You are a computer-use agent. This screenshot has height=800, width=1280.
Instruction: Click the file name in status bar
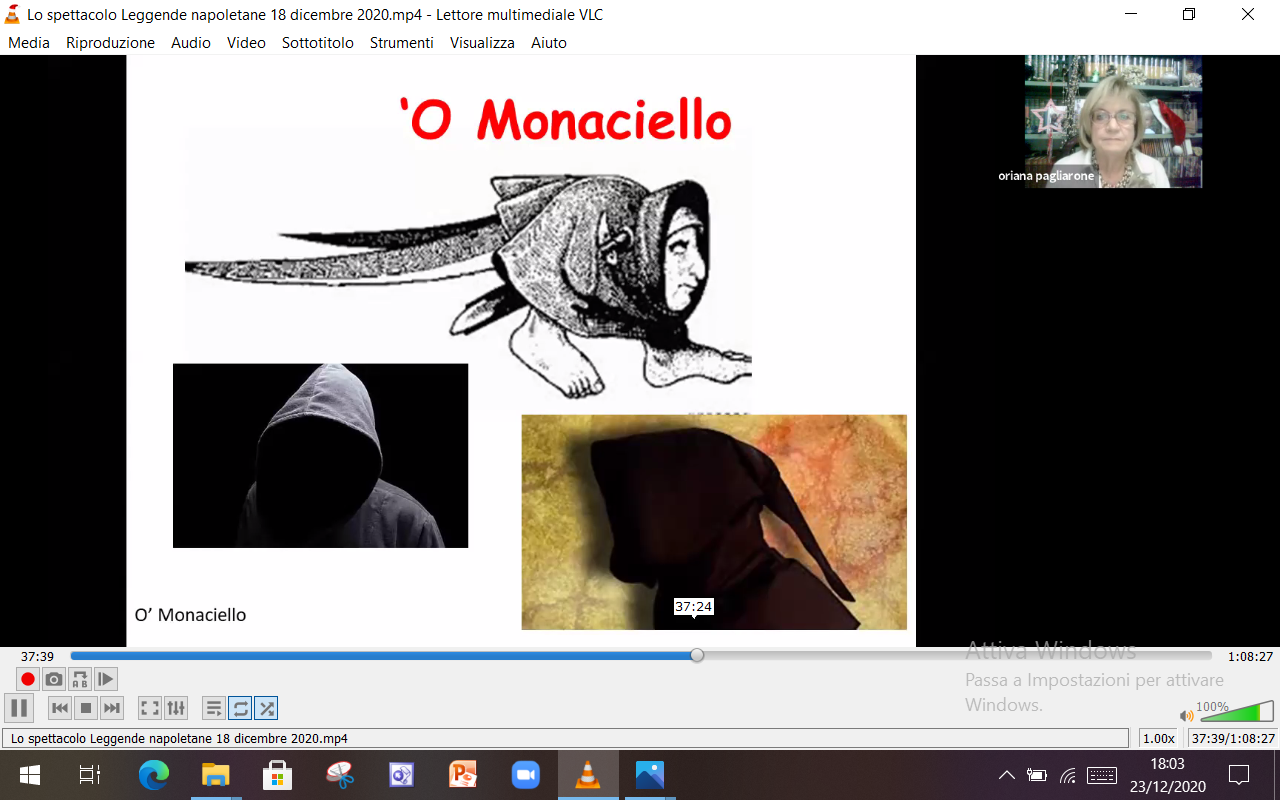179,739
